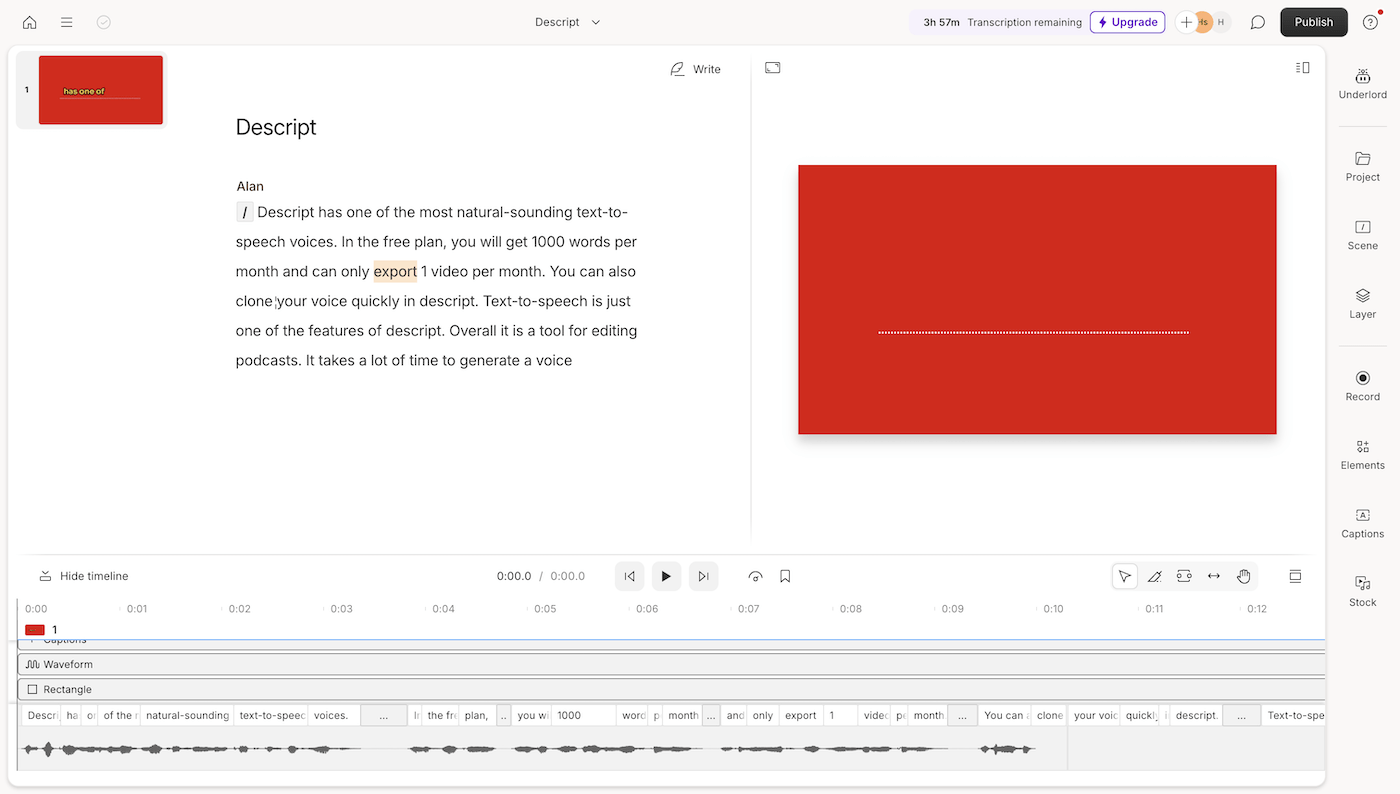Toggle the canvas aspect ratio icon
The width and height of the screenshot is (1400, 794).
click(773, 68)
